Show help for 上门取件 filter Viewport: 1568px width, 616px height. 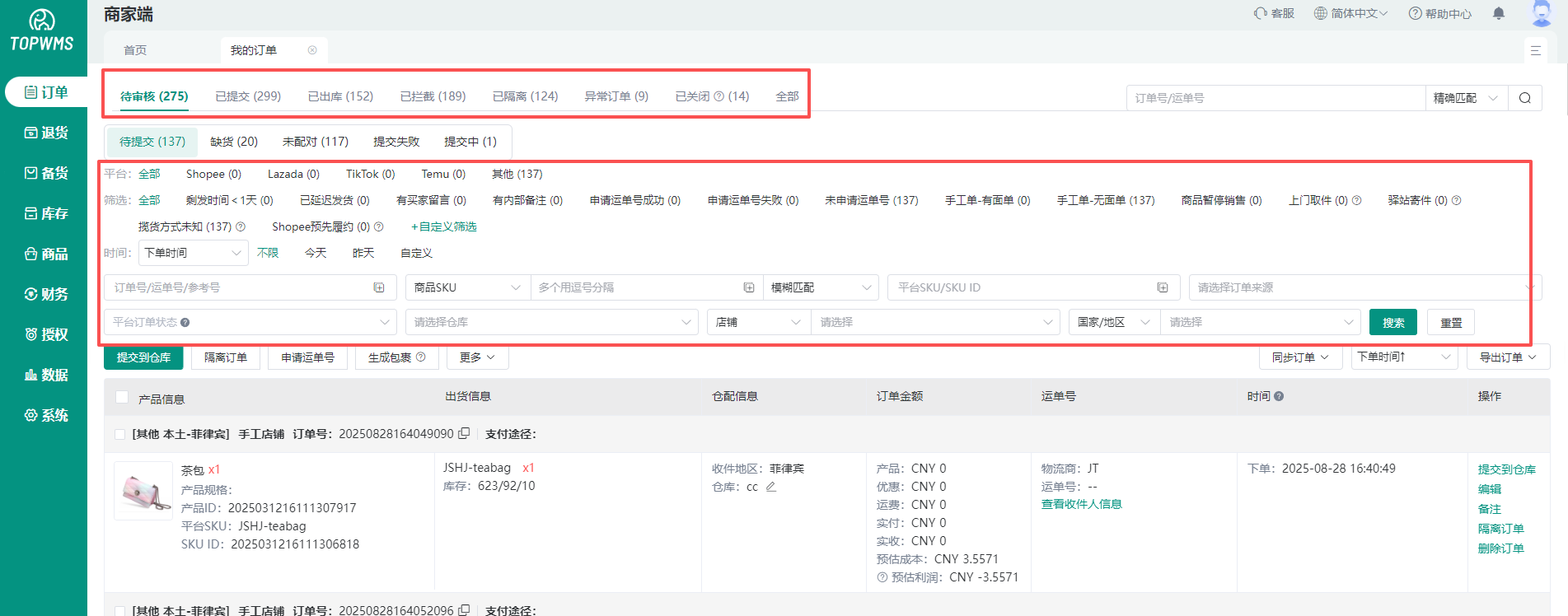pos(1357,200)
